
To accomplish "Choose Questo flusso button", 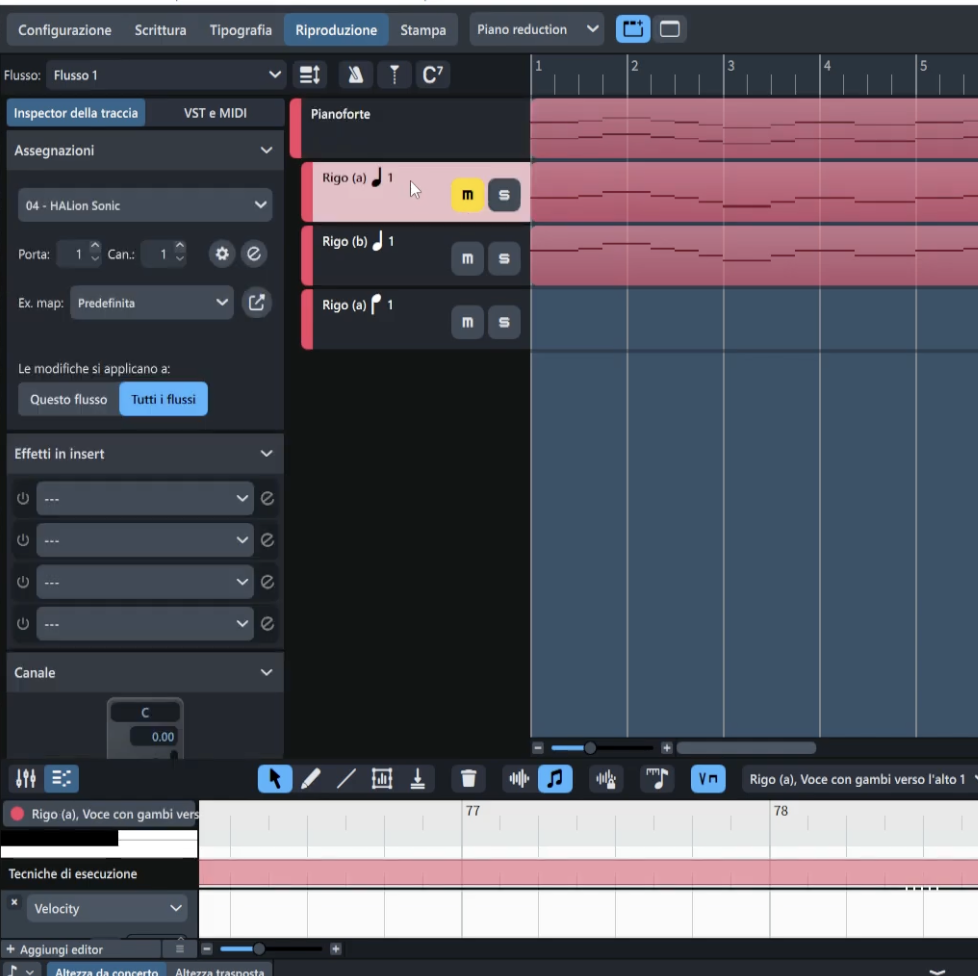I will click(68, 399).
